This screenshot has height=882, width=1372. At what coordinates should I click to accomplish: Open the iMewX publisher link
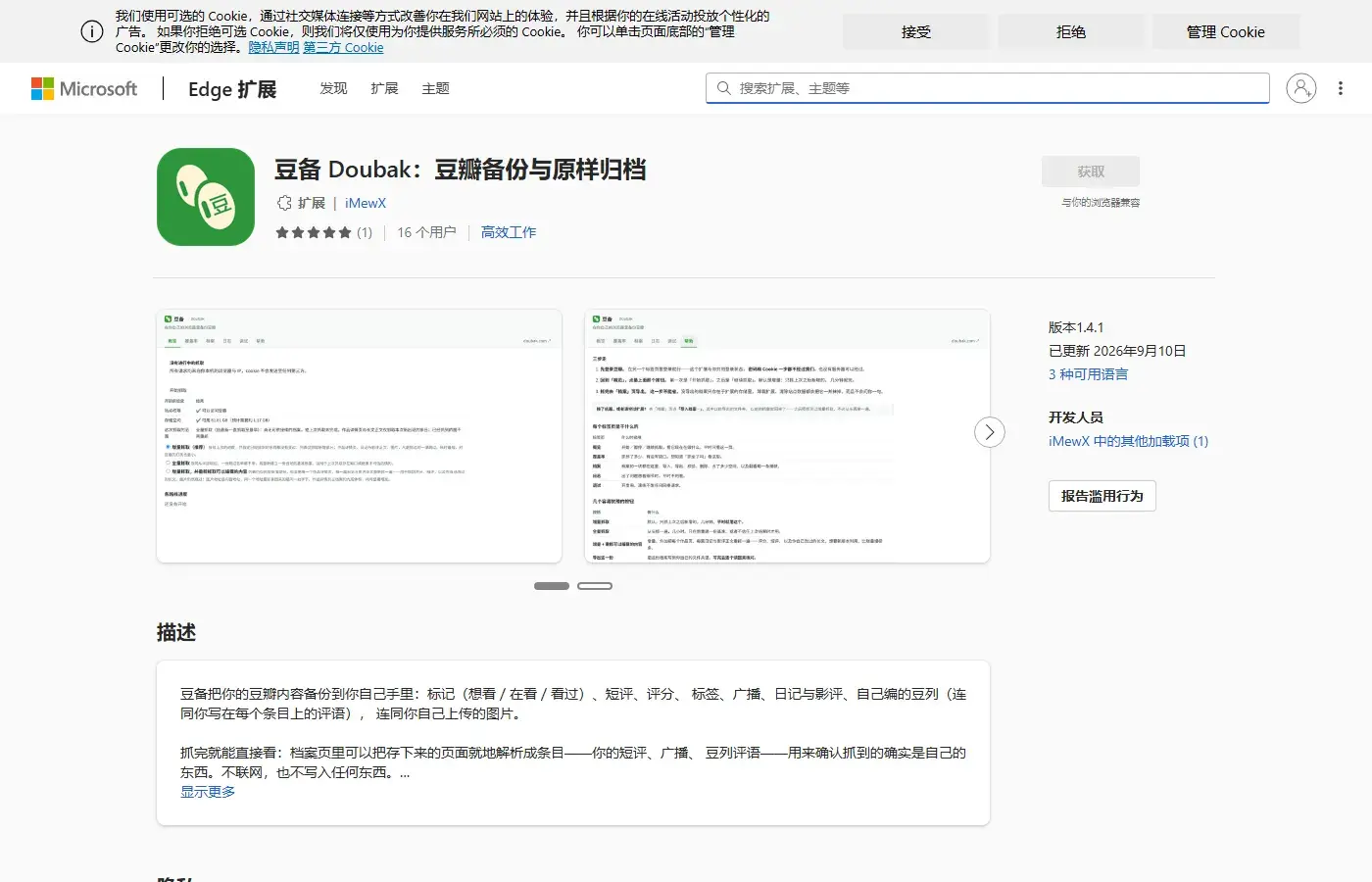click(366, 203)
